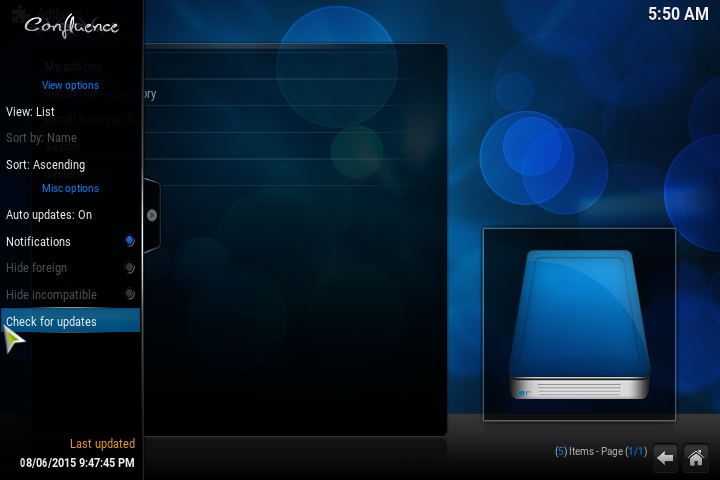720x480 pixels.
Task: Click the back arrow icon
Action: [665, 457]
